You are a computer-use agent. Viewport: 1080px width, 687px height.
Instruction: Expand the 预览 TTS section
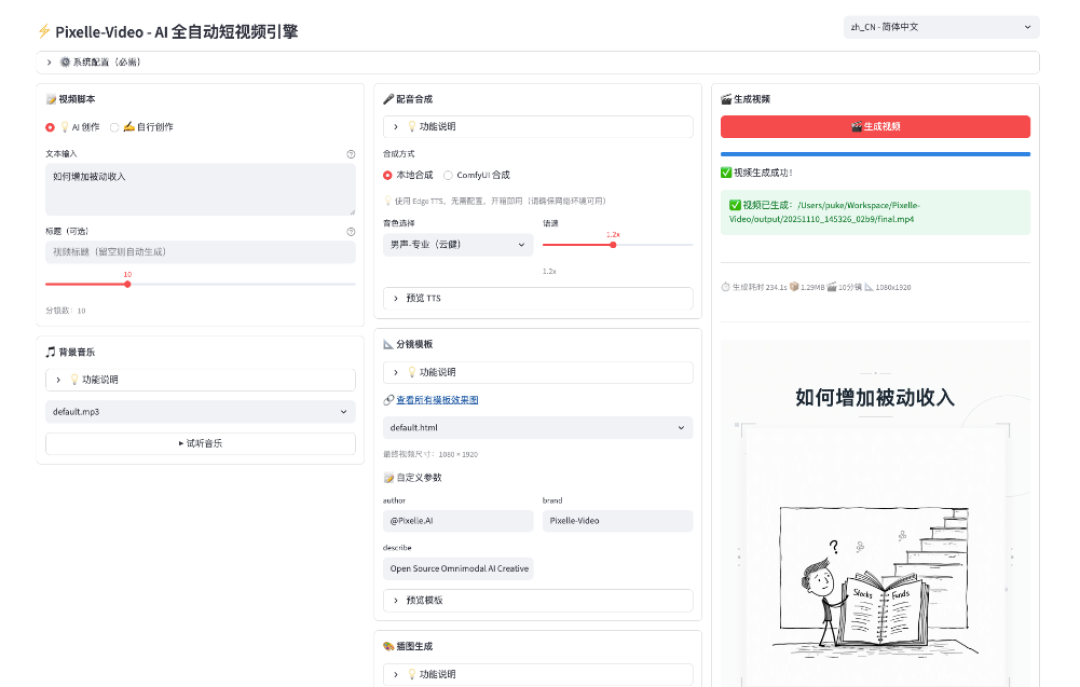538,298
